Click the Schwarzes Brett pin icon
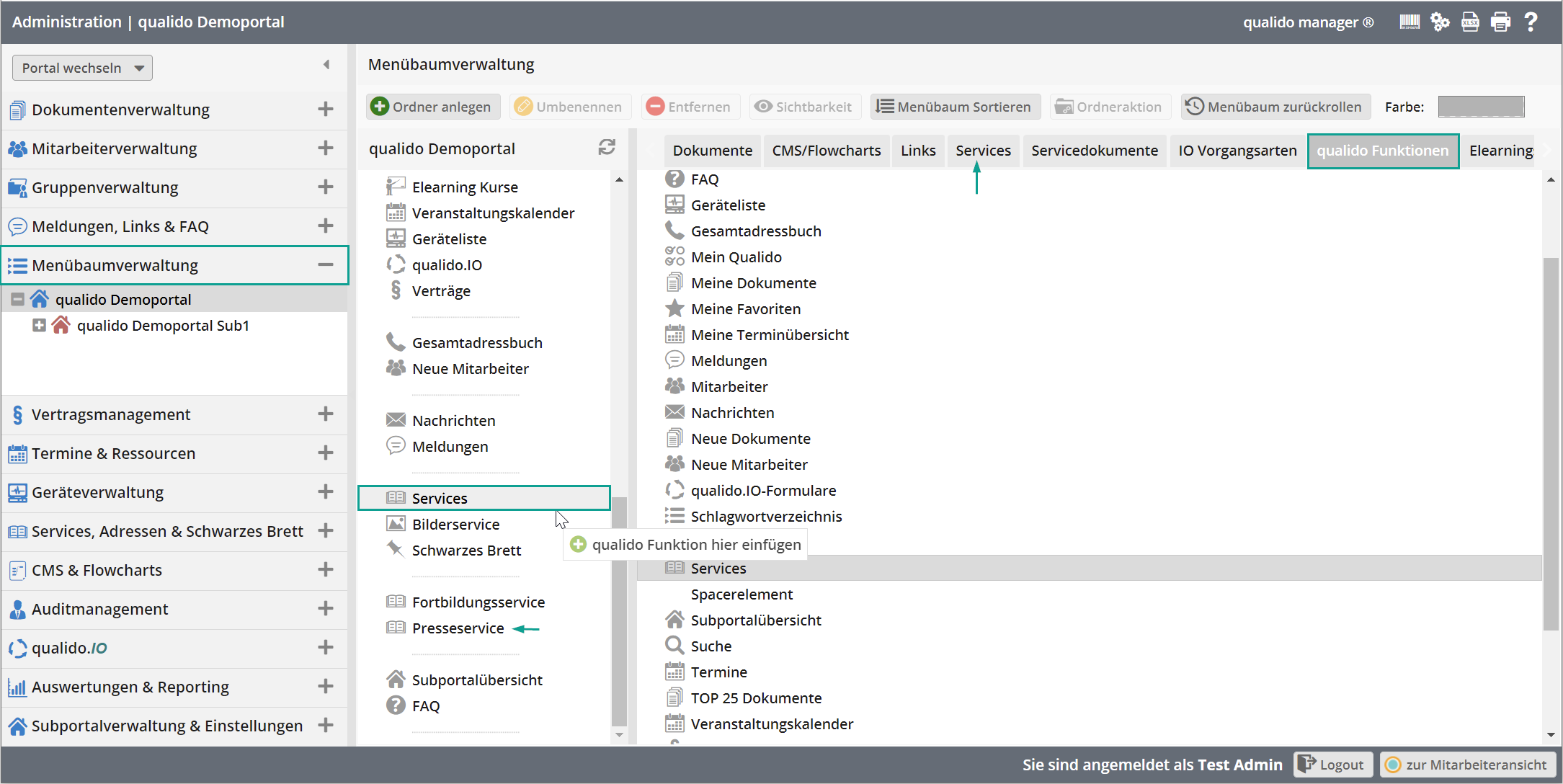1563x784 pixels. click(396, 549)
